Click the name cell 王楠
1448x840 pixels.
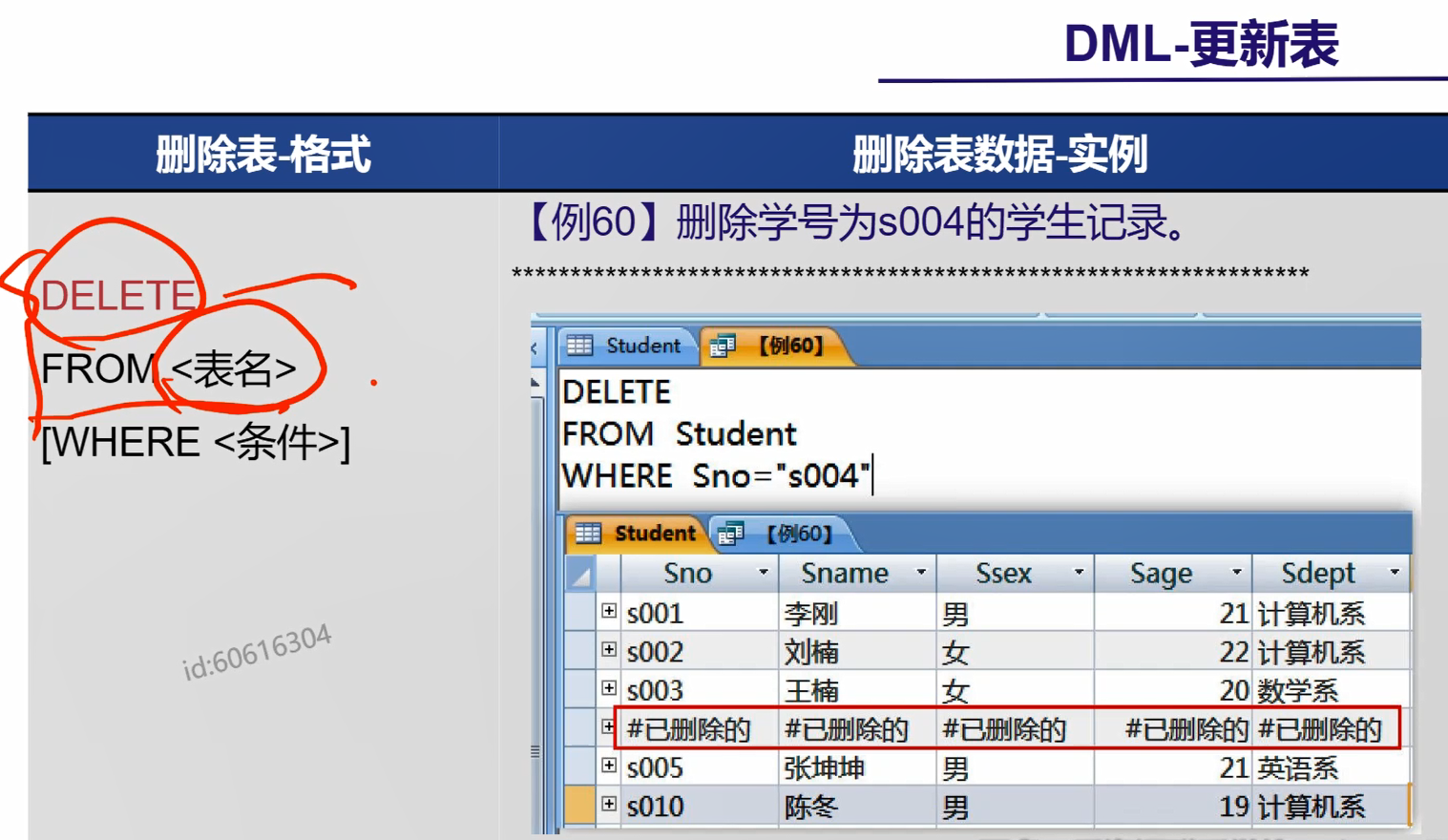click(858, 690)
